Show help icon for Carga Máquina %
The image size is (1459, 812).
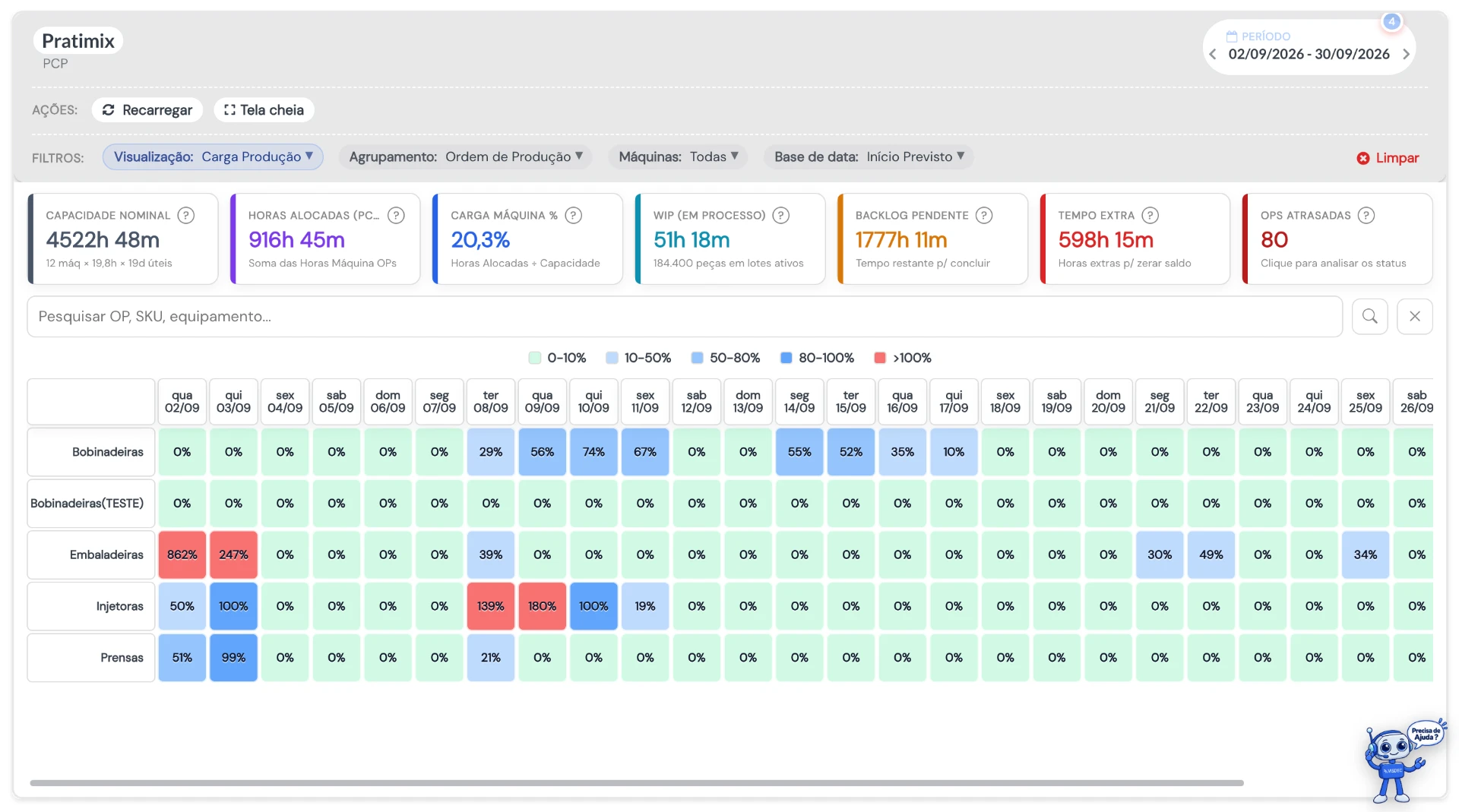pos(574,216)
